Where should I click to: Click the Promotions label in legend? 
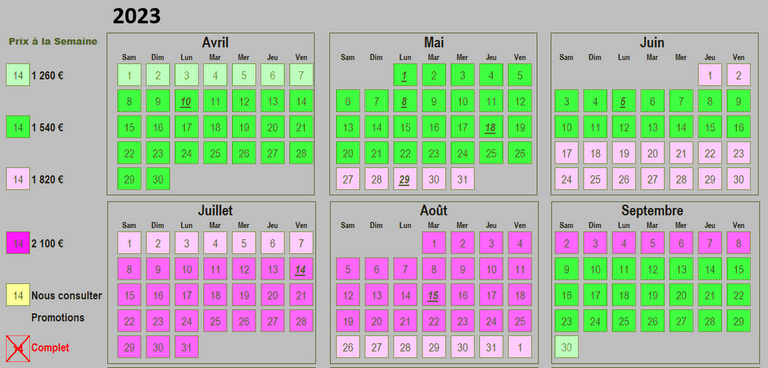[58, 318]
